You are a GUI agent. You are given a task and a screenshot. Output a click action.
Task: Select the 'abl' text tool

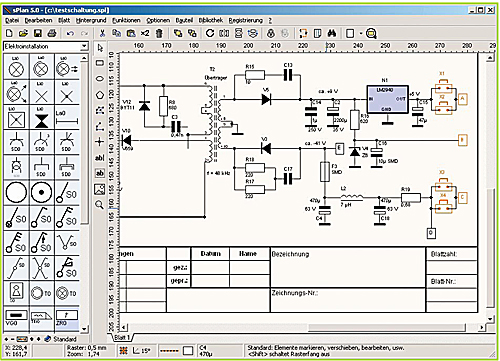(100, 157)
